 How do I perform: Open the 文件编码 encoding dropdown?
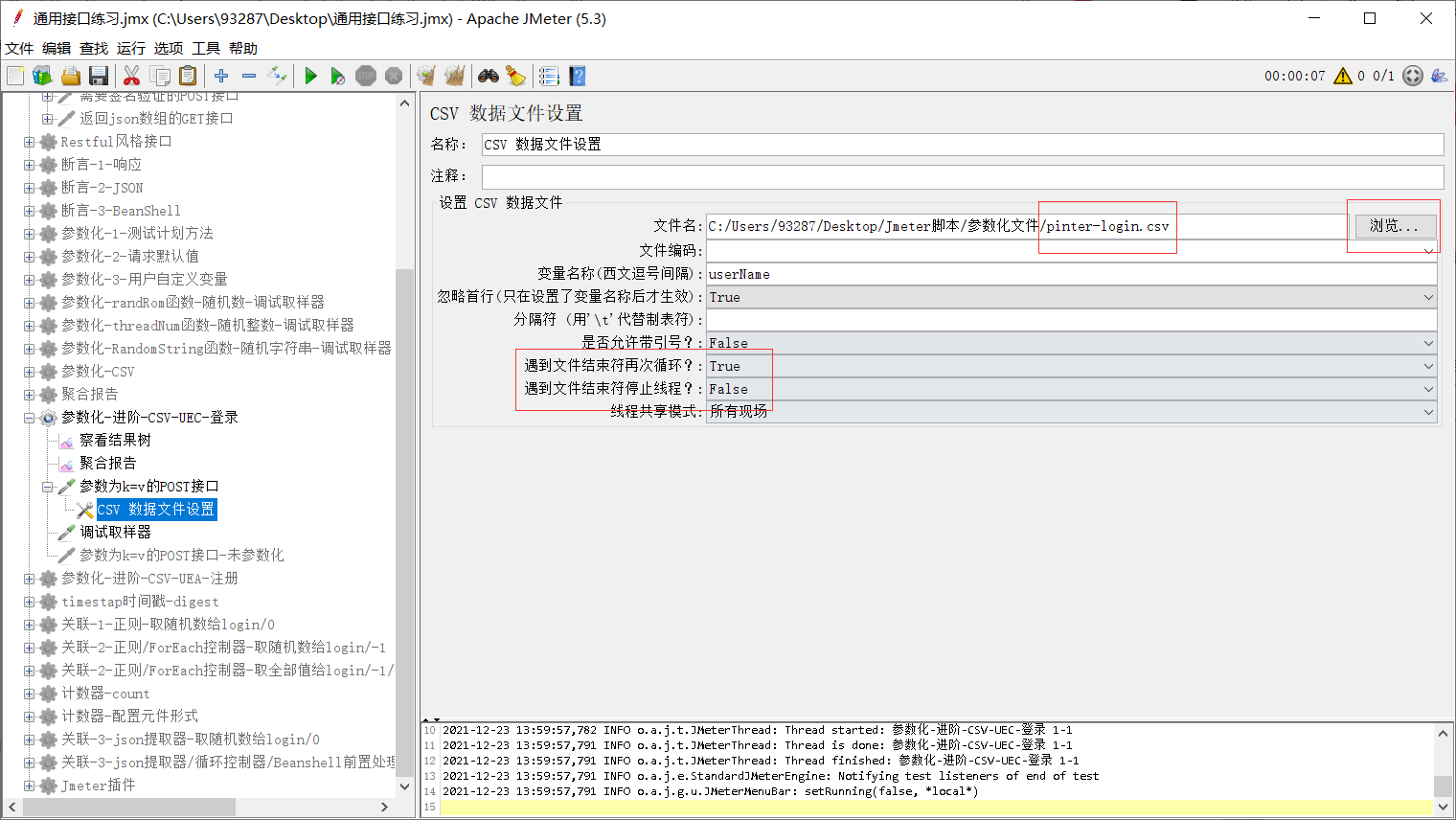(x=1072, y=250)
